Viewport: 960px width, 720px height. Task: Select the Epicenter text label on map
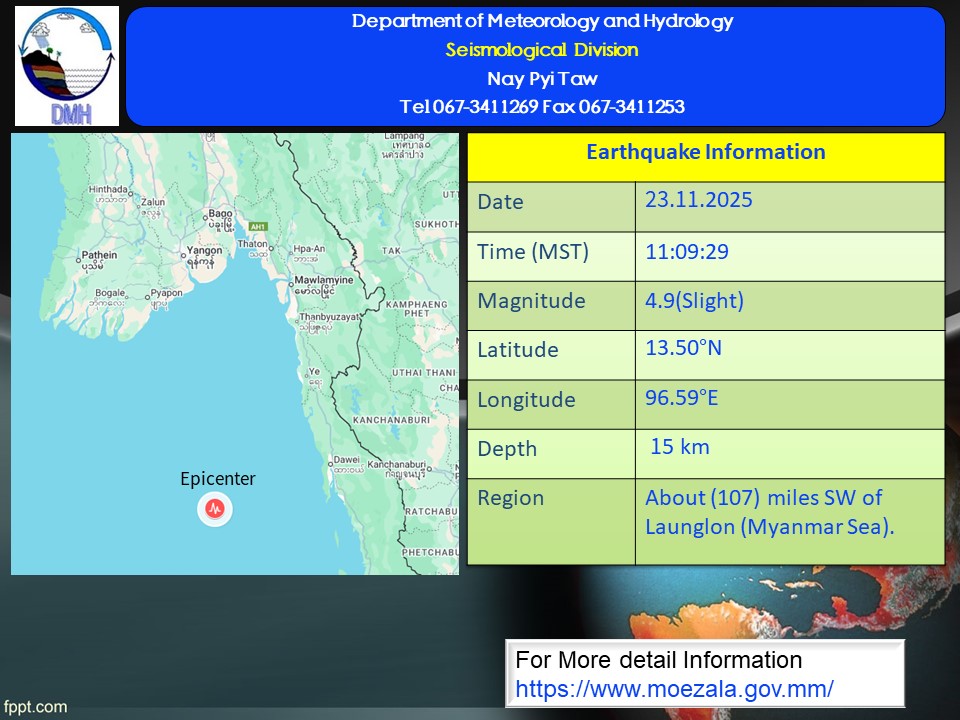point(217,479)
